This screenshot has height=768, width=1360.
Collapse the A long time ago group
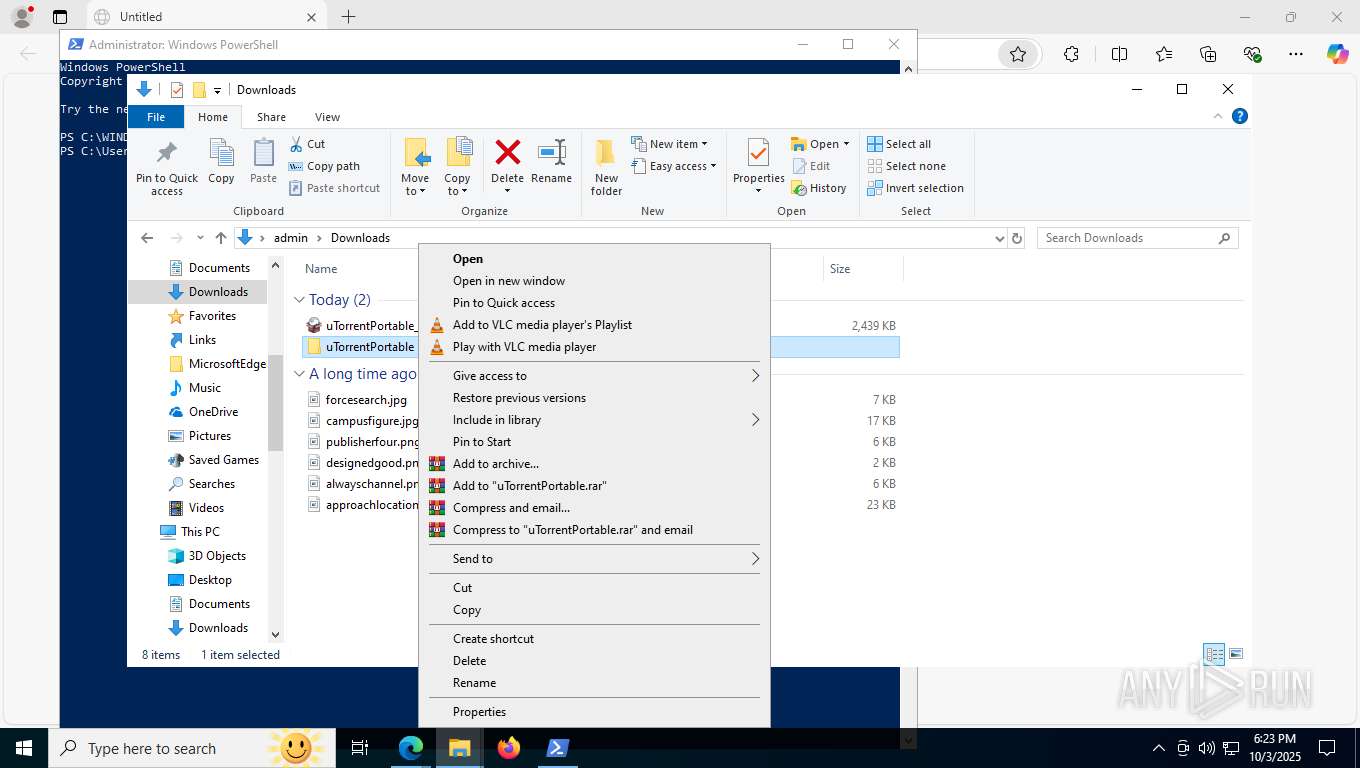click(299, 374)
